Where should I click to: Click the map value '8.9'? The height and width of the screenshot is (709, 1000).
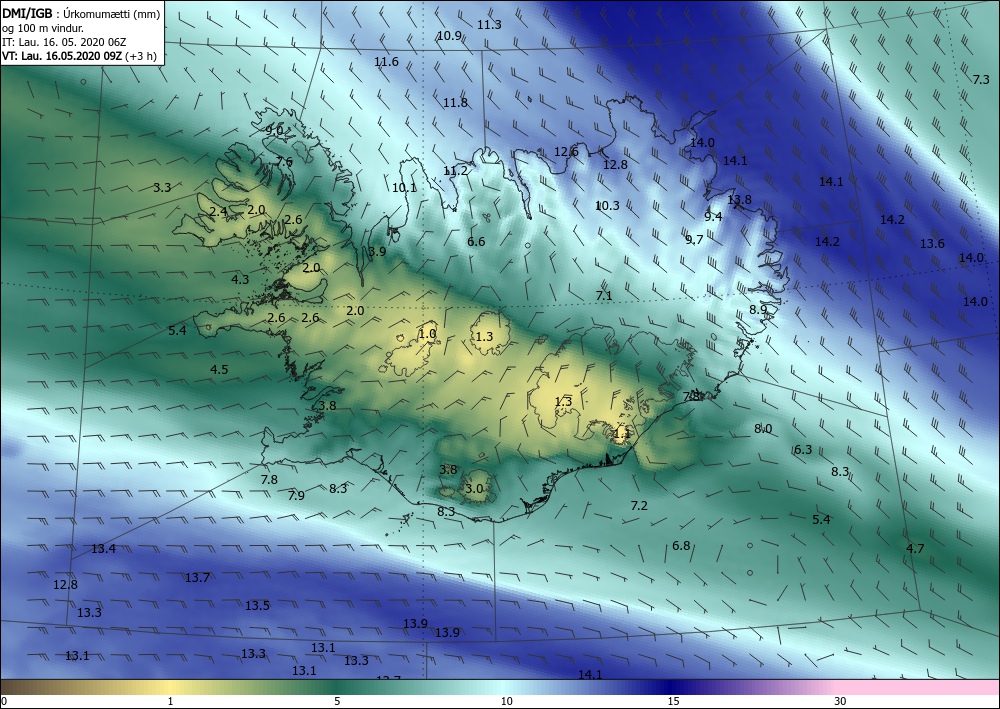tap(758, 310)
